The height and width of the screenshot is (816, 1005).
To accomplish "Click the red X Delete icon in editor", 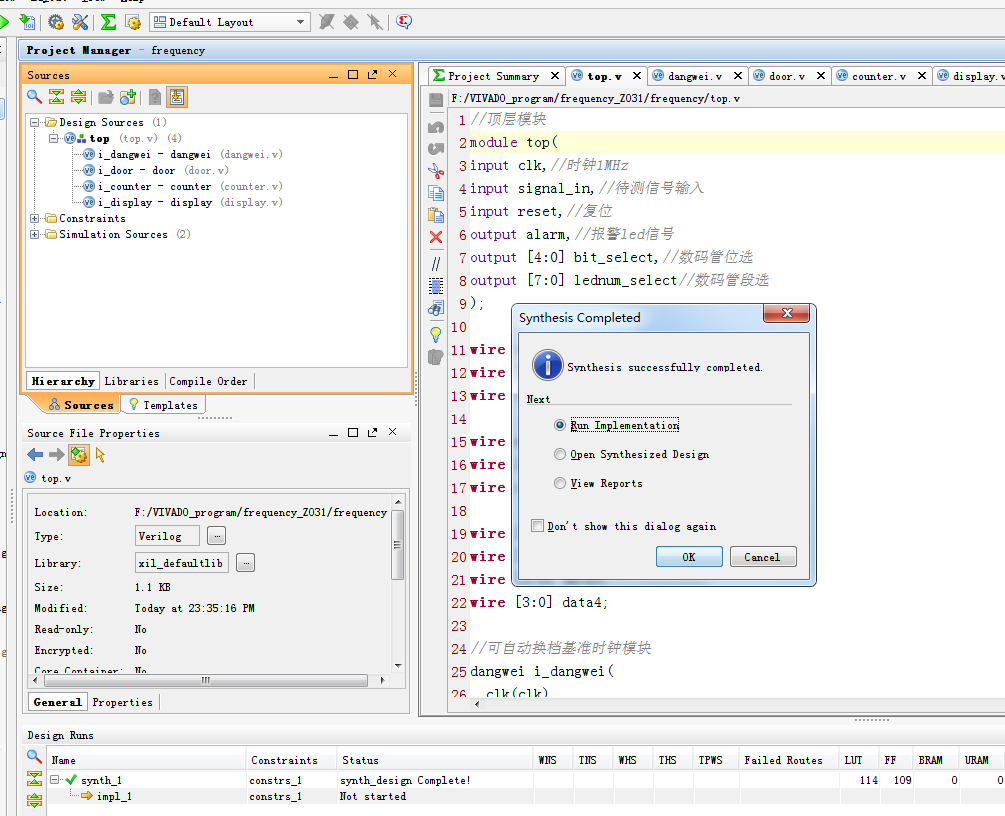I will 436,237.
